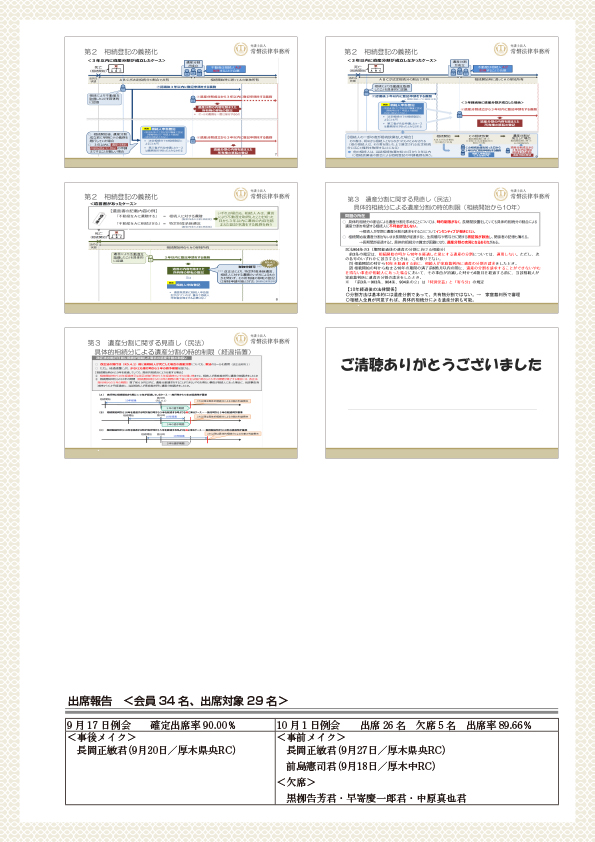Screen dimensions: 595x842
Task: Open slide for 3年以内に遺産分割が成立したケース
Action: tap(181, 102)
